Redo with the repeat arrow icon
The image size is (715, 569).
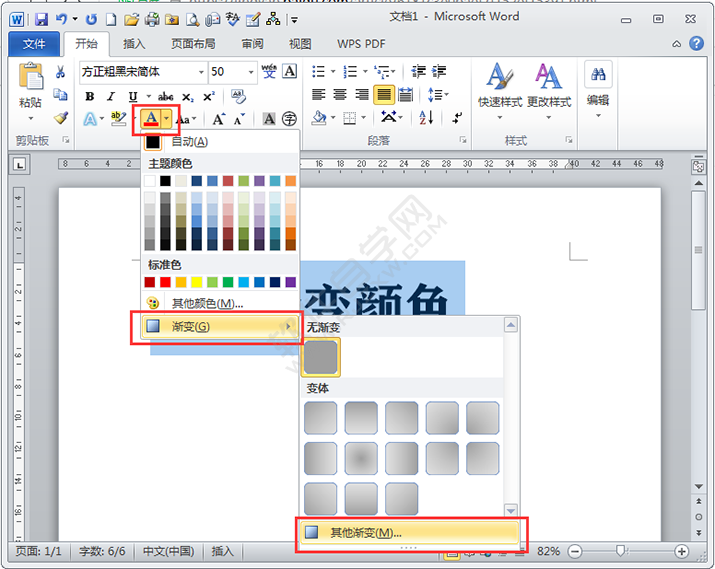pyautogui.click(x=92, y=19)
